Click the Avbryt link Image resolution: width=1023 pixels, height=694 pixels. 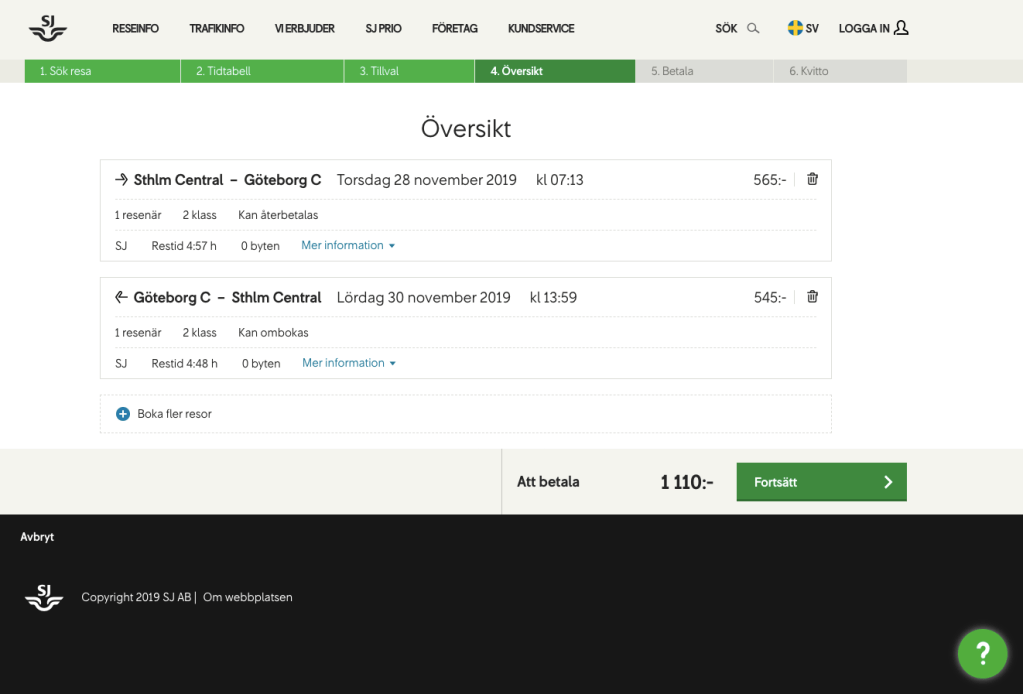tap(37, 537)
